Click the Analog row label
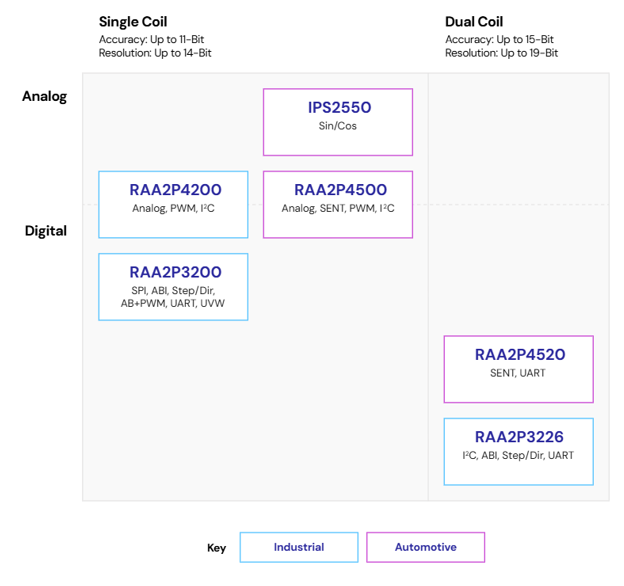Screen dimensions: 624x586 click(45, 97)
